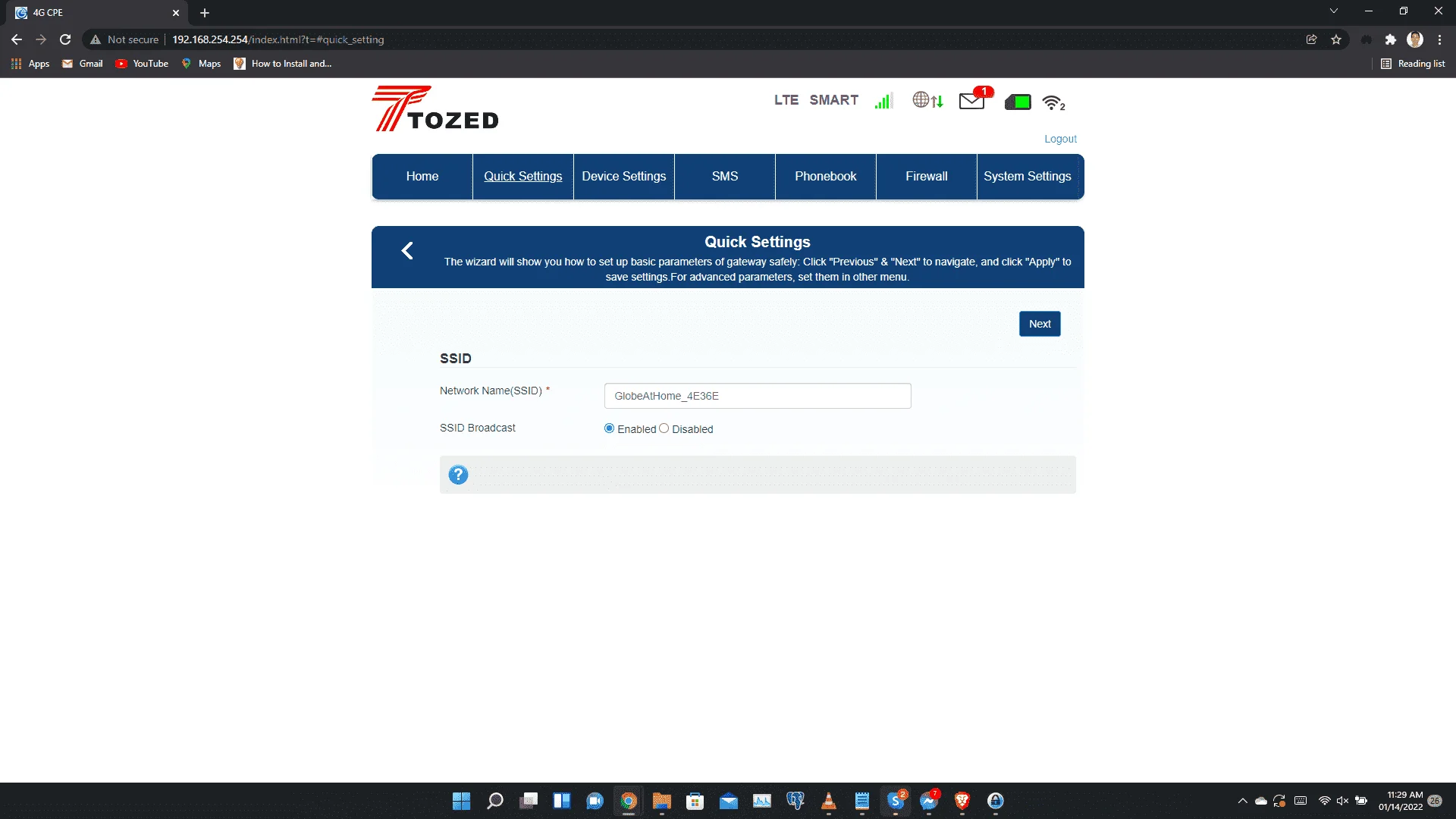Open the Windows Widgets taskbar icon
1456x819 pixels.
click(x=562, y=801)
